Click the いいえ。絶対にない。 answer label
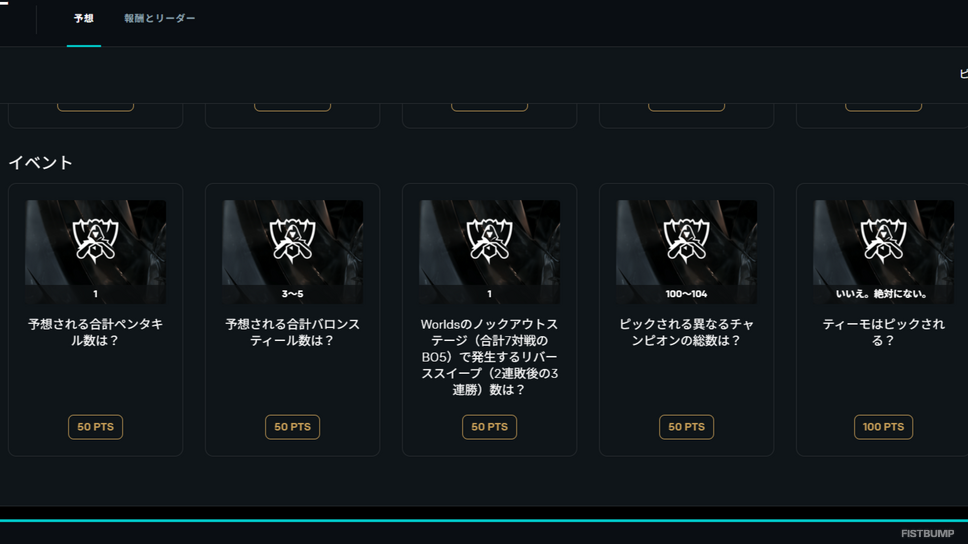 point(883,294)
